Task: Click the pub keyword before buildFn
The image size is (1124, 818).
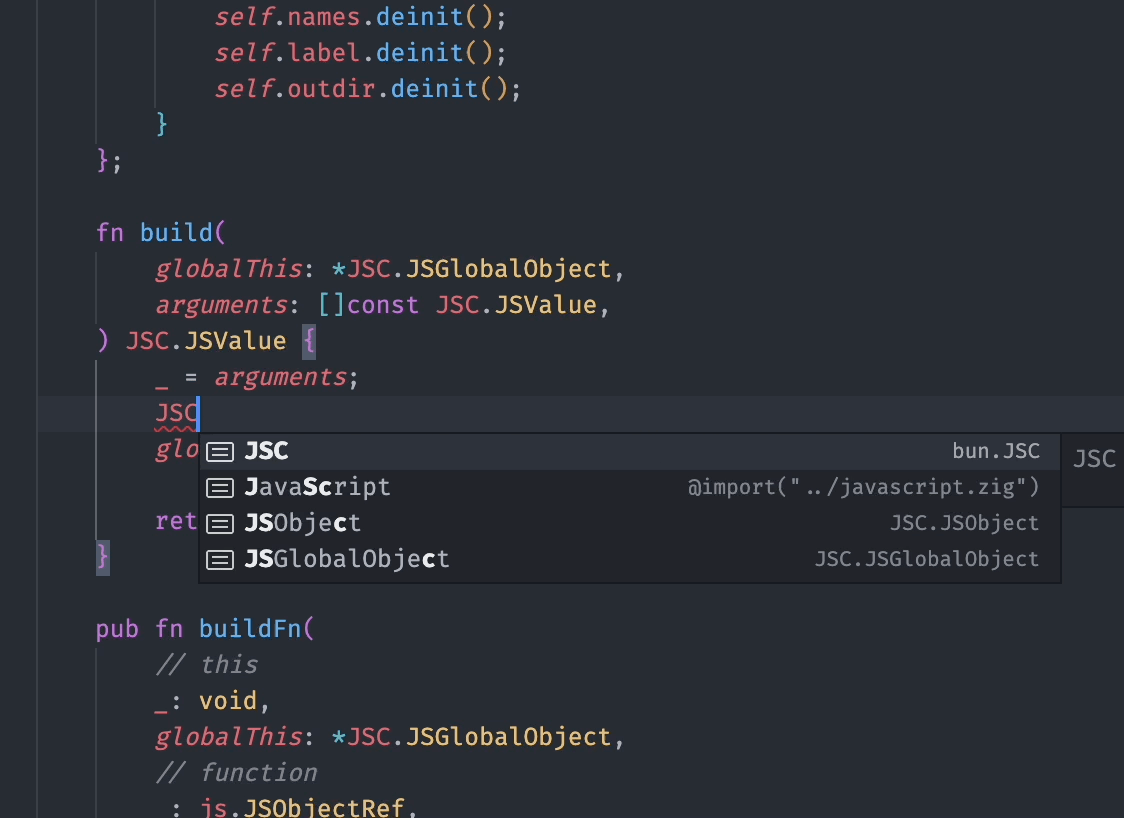Action: coord(118,629)
